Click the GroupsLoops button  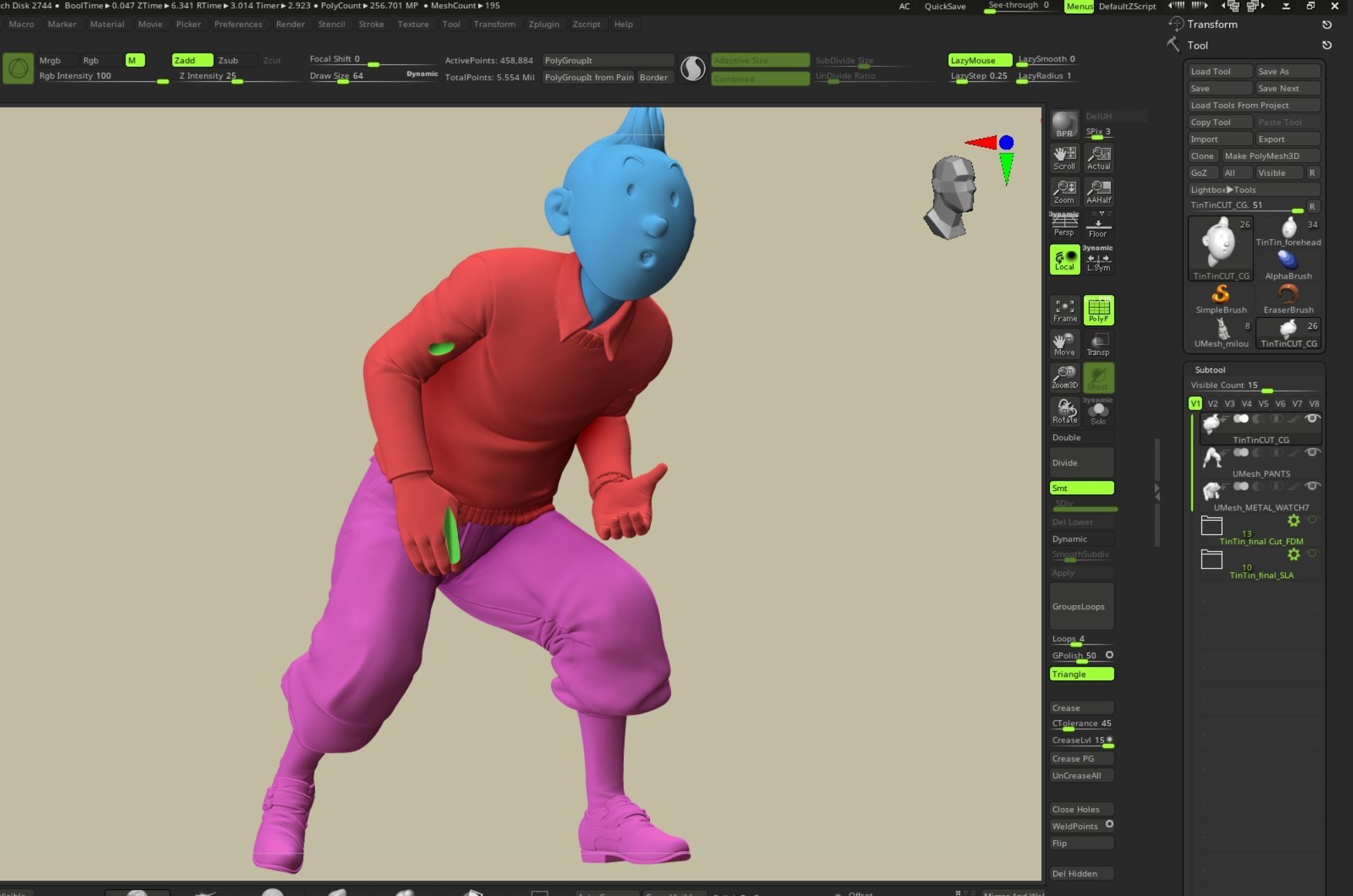1082,607
